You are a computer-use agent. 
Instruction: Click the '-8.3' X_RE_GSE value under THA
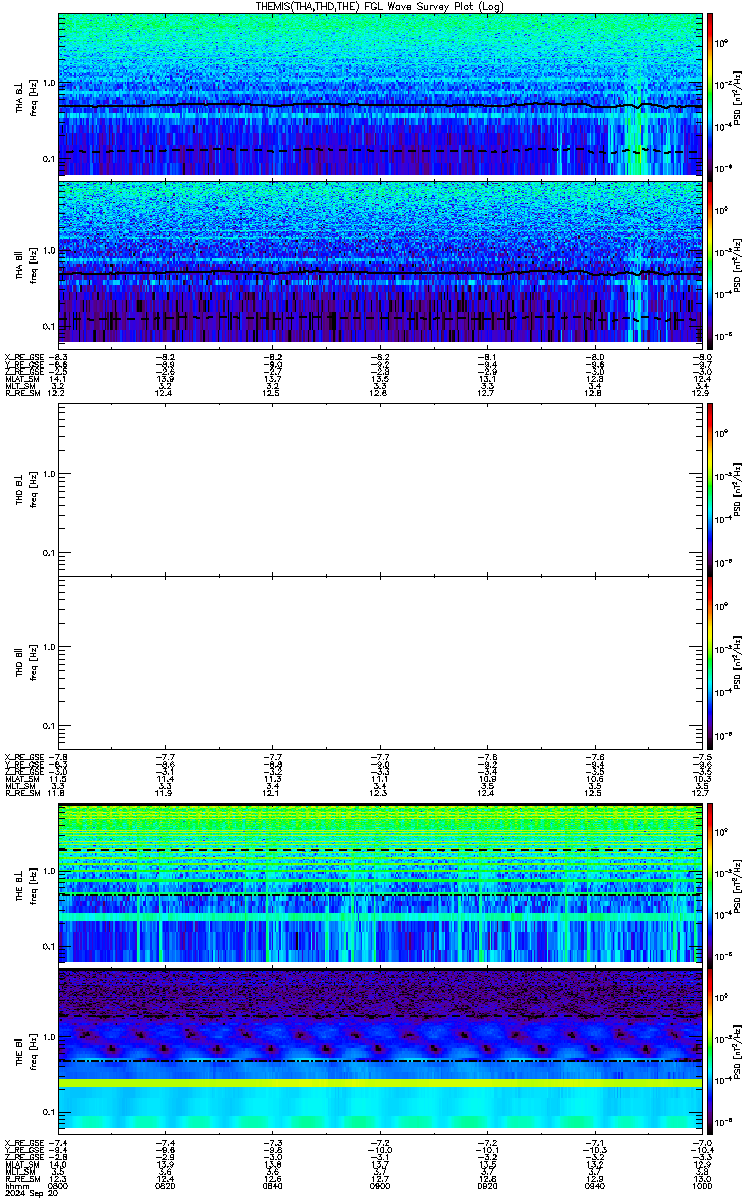59,357
